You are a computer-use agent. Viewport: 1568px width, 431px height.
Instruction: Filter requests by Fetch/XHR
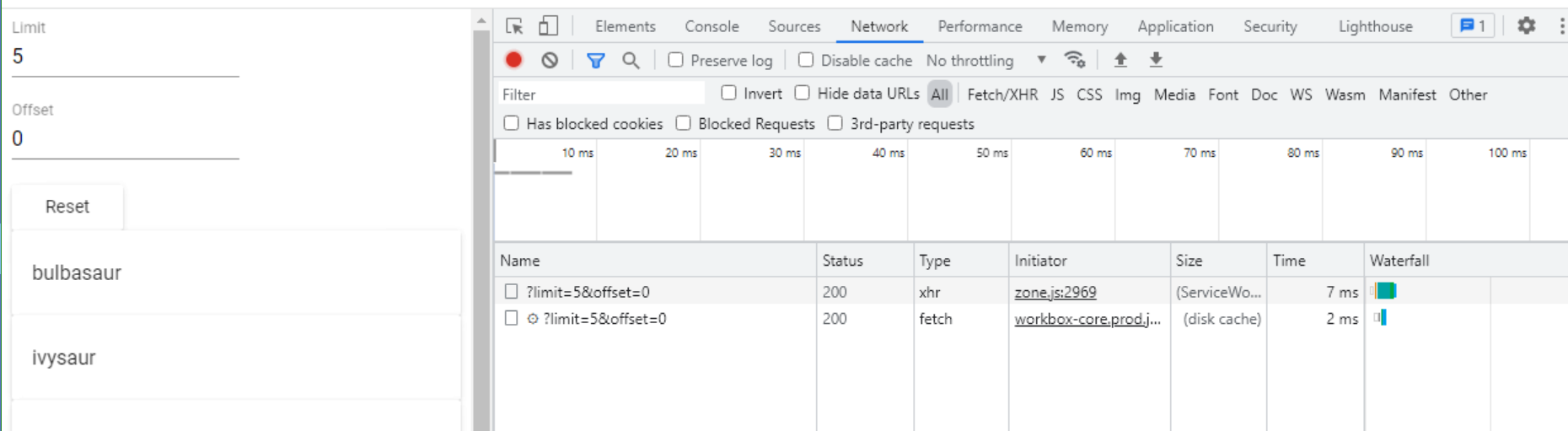click(x=1002, y=94)
